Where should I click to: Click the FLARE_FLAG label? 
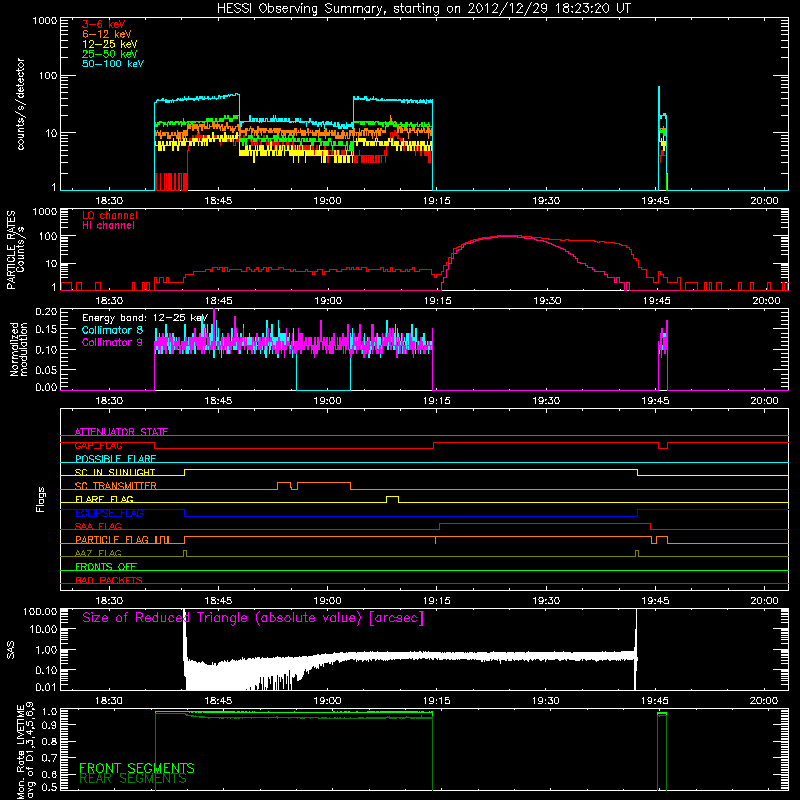pos(104,499)
